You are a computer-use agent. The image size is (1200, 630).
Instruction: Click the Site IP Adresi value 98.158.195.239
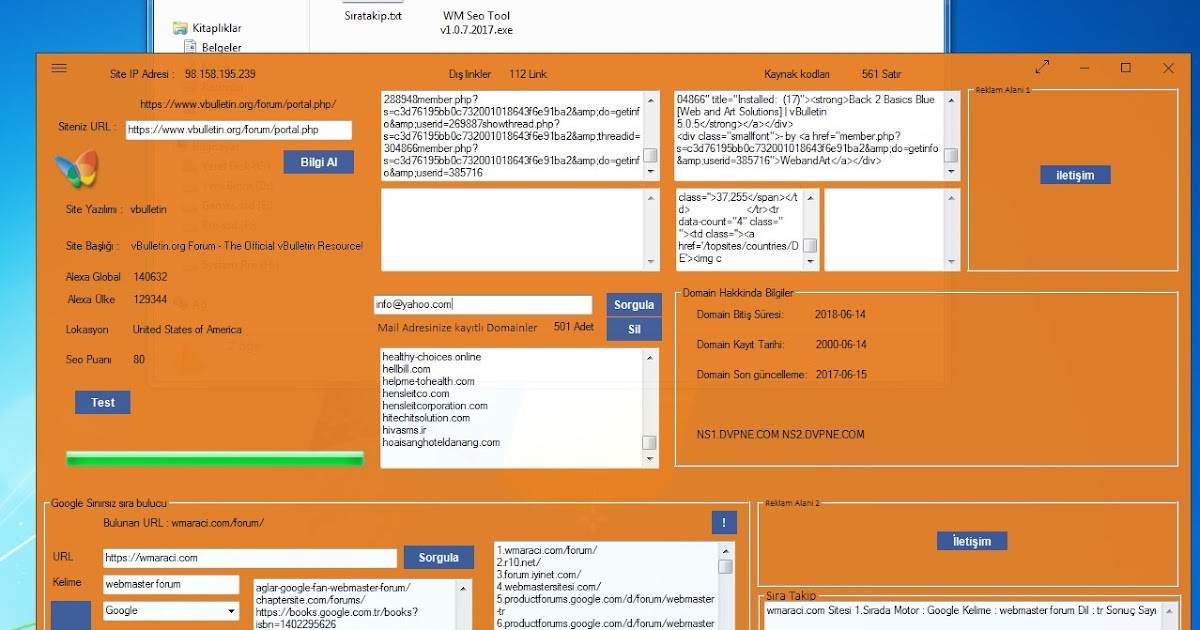pos(220,74)
